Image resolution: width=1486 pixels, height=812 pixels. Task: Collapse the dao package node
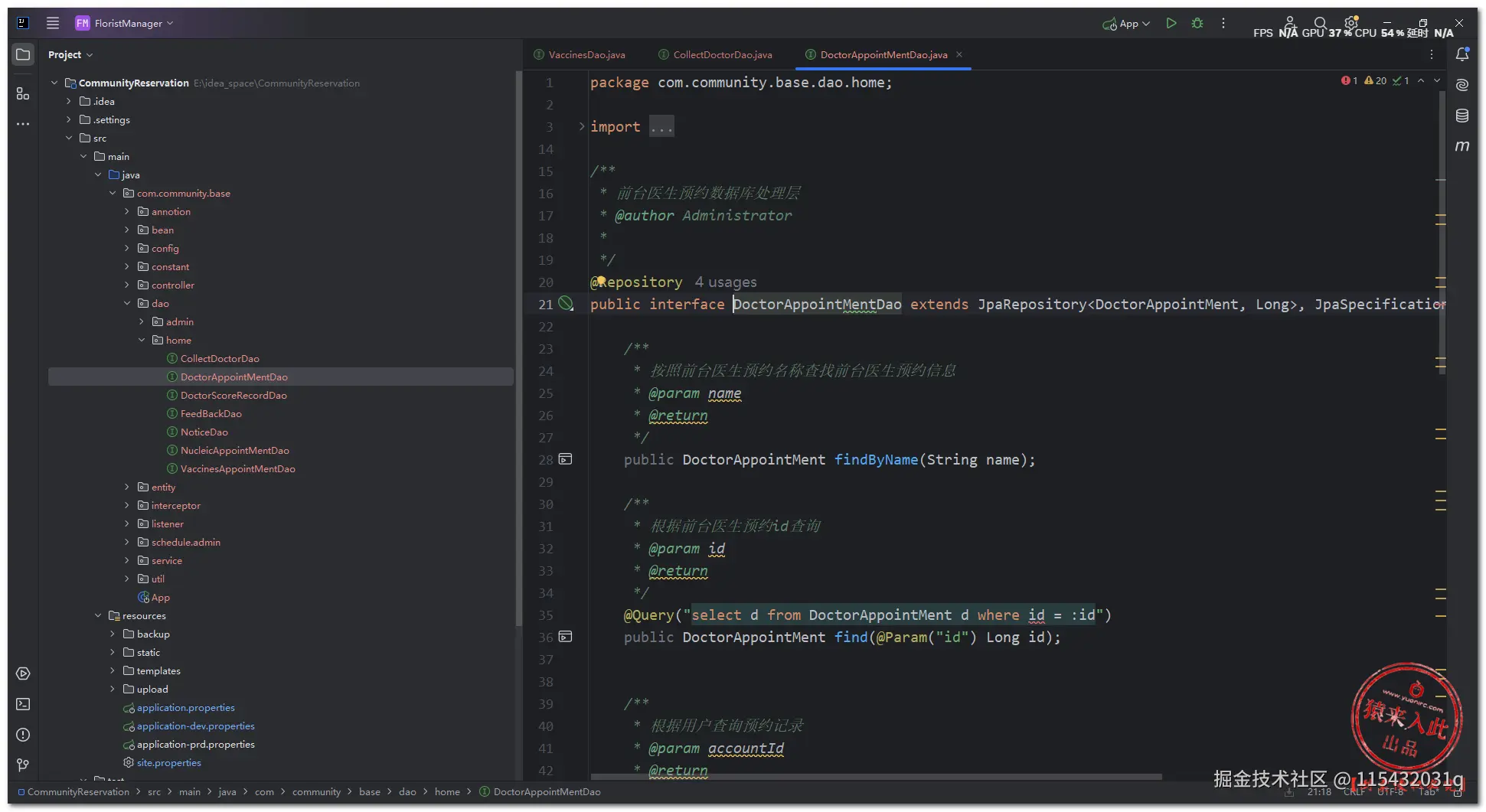127,303
